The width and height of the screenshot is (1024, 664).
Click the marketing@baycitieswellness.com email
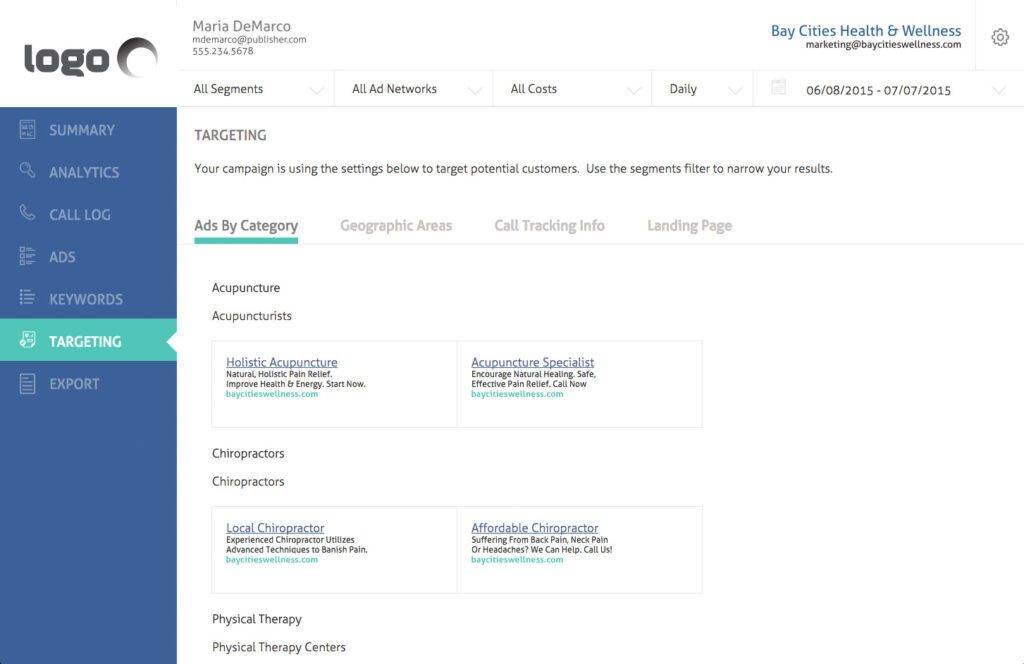tap(883, 45)
